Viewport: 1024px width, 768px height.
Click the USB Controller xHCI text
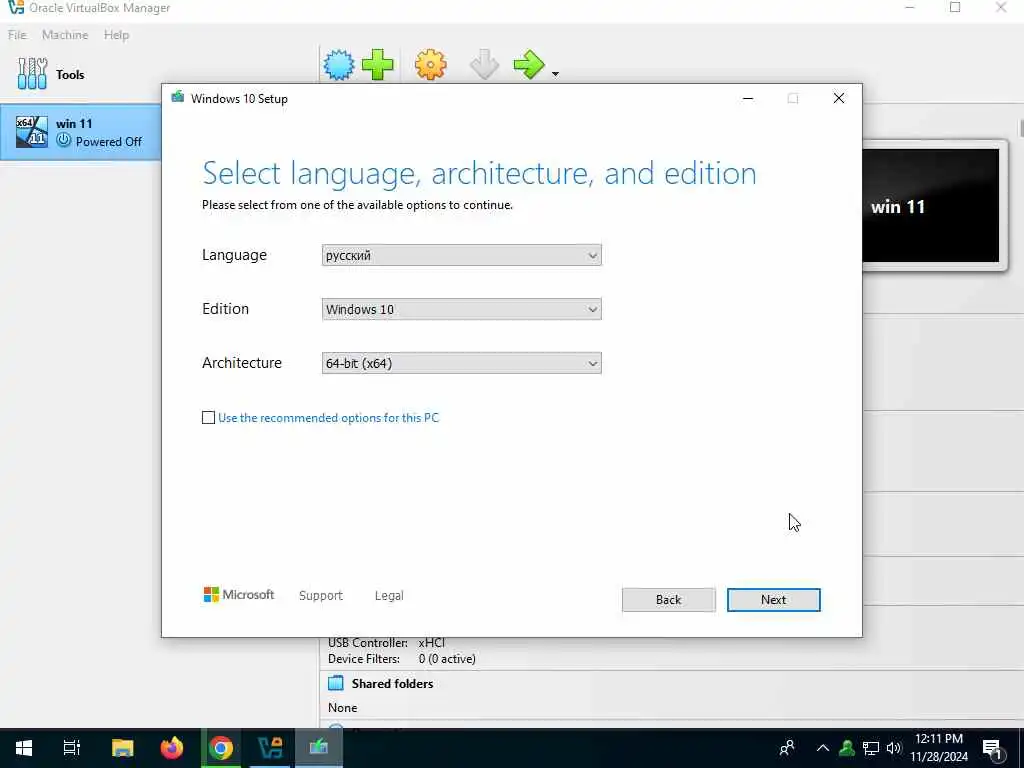coord(386,643)
